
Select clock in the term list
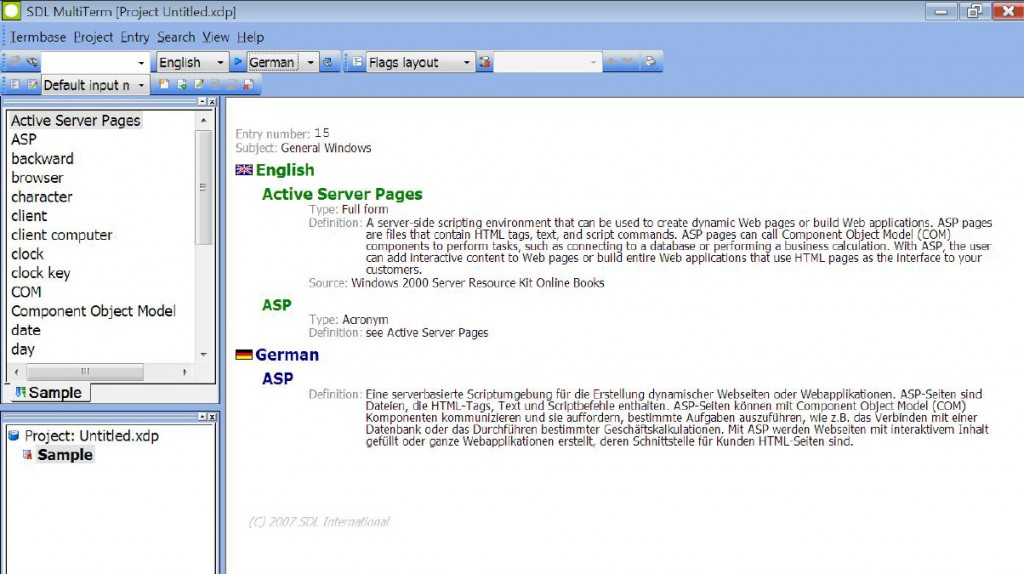tap(27, 254)
